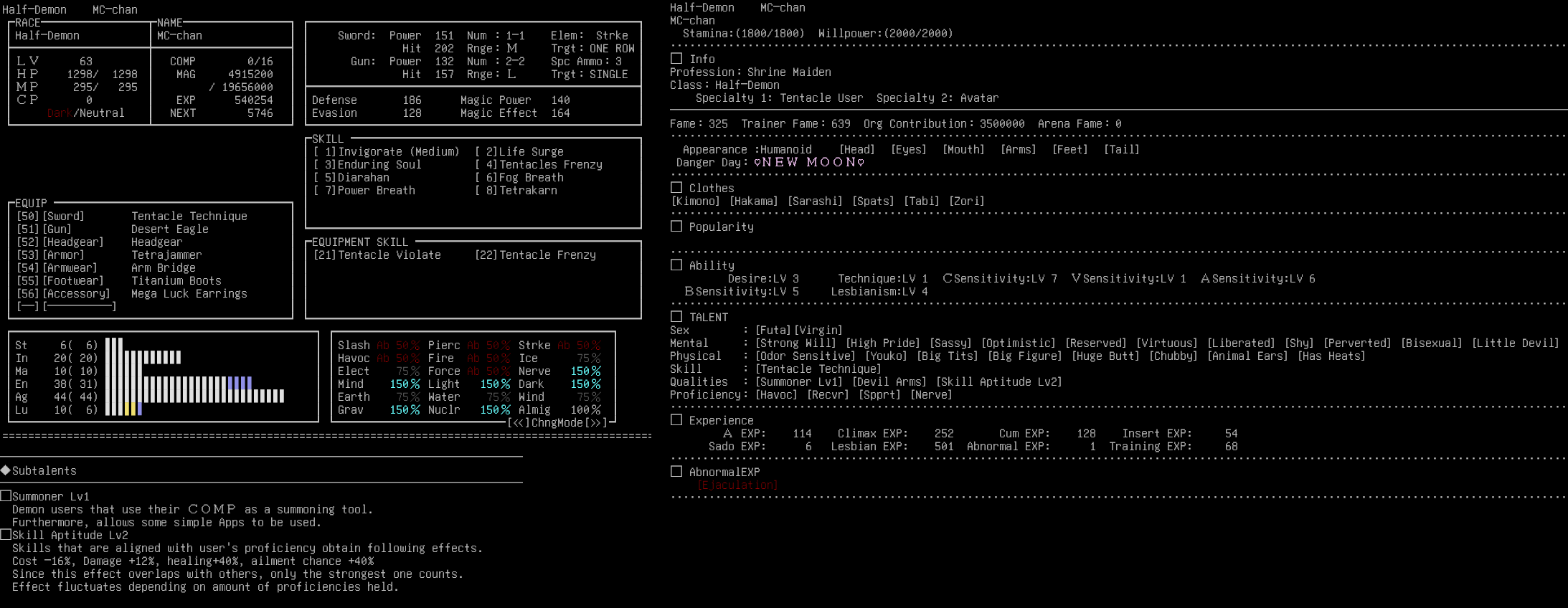Open the [Arms] appearance link
This screenshot has height=608, width=1568.
tap(1019, 150)
